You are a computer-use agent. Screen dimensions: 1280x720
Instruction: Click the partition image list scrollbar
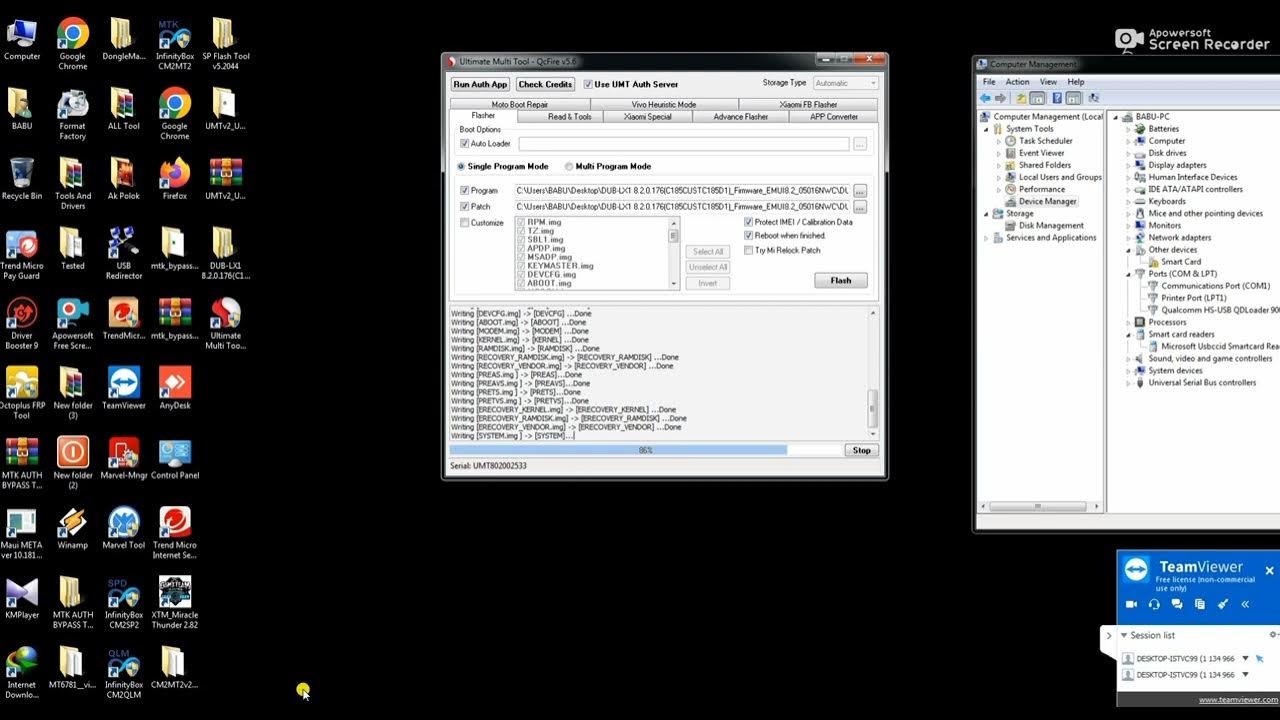click(x=674, y=253)
